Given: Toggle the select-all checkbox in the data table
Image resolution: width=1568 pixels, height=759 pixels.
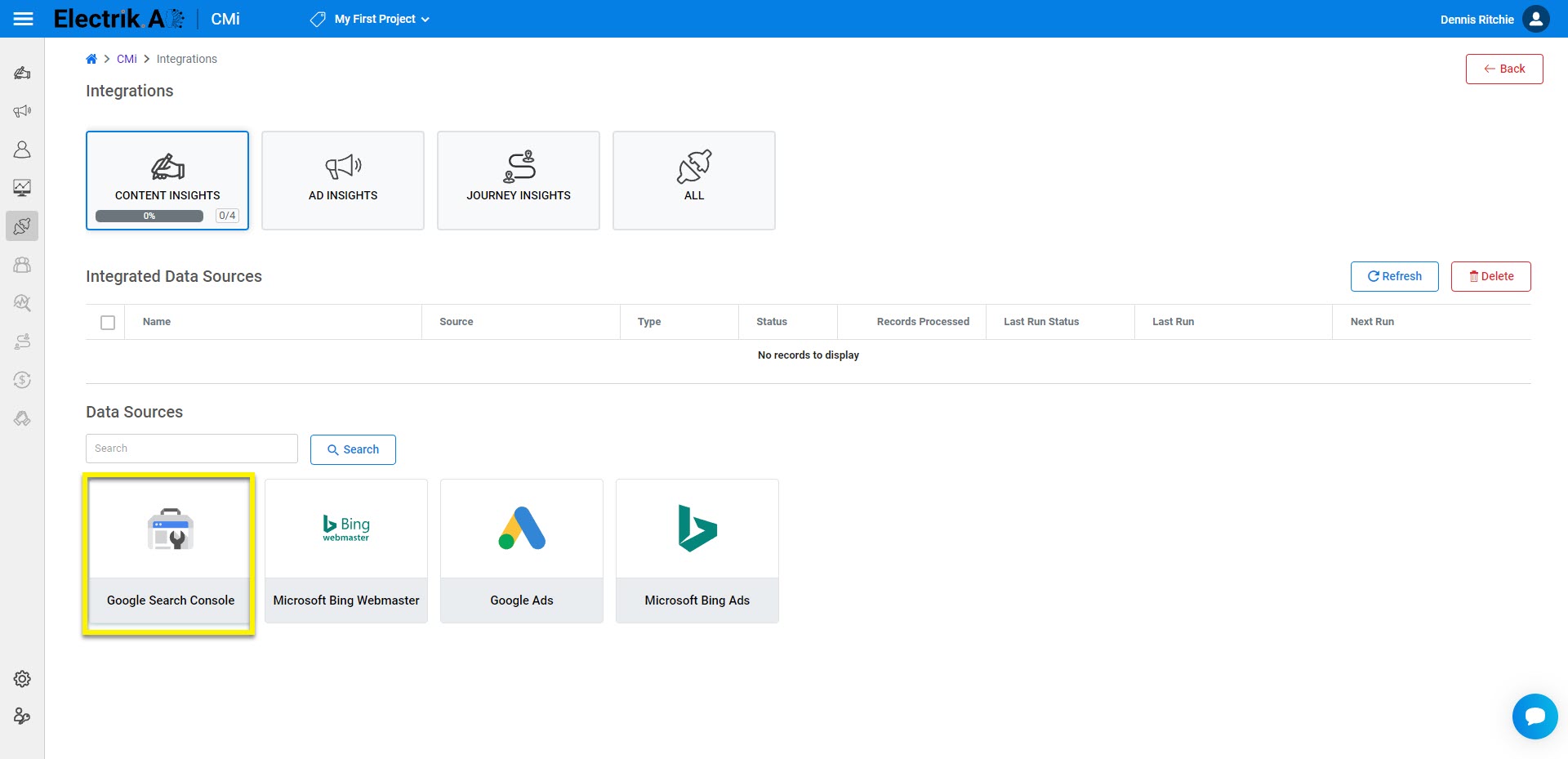Looking at the screenshot, I should coord(107,322).
